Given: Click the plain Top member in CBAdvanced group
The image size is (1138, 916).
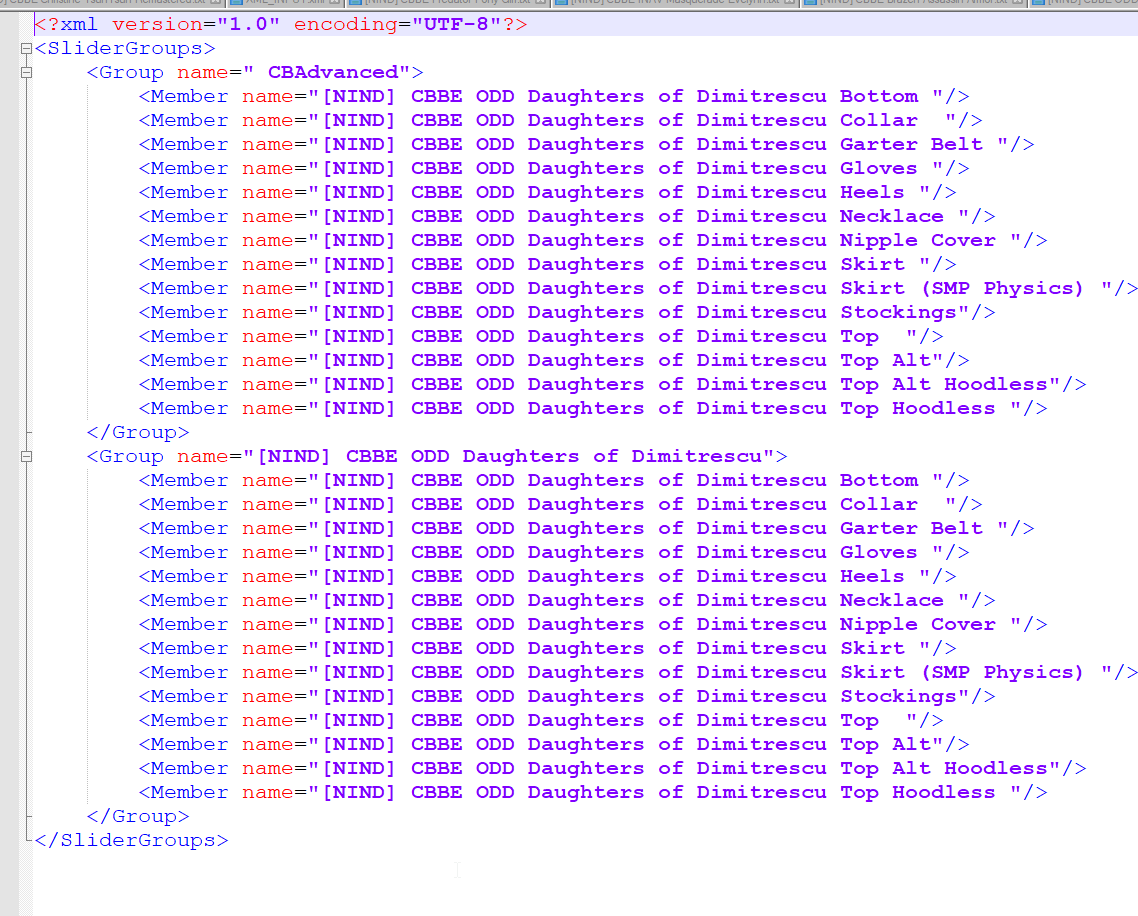Looking at the screenshot, I should (x=541, y=336).
